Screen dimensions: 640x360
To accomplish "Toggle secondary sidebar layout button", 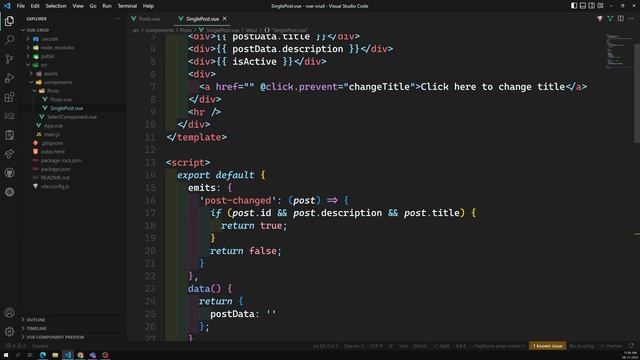I will (591, 6).
